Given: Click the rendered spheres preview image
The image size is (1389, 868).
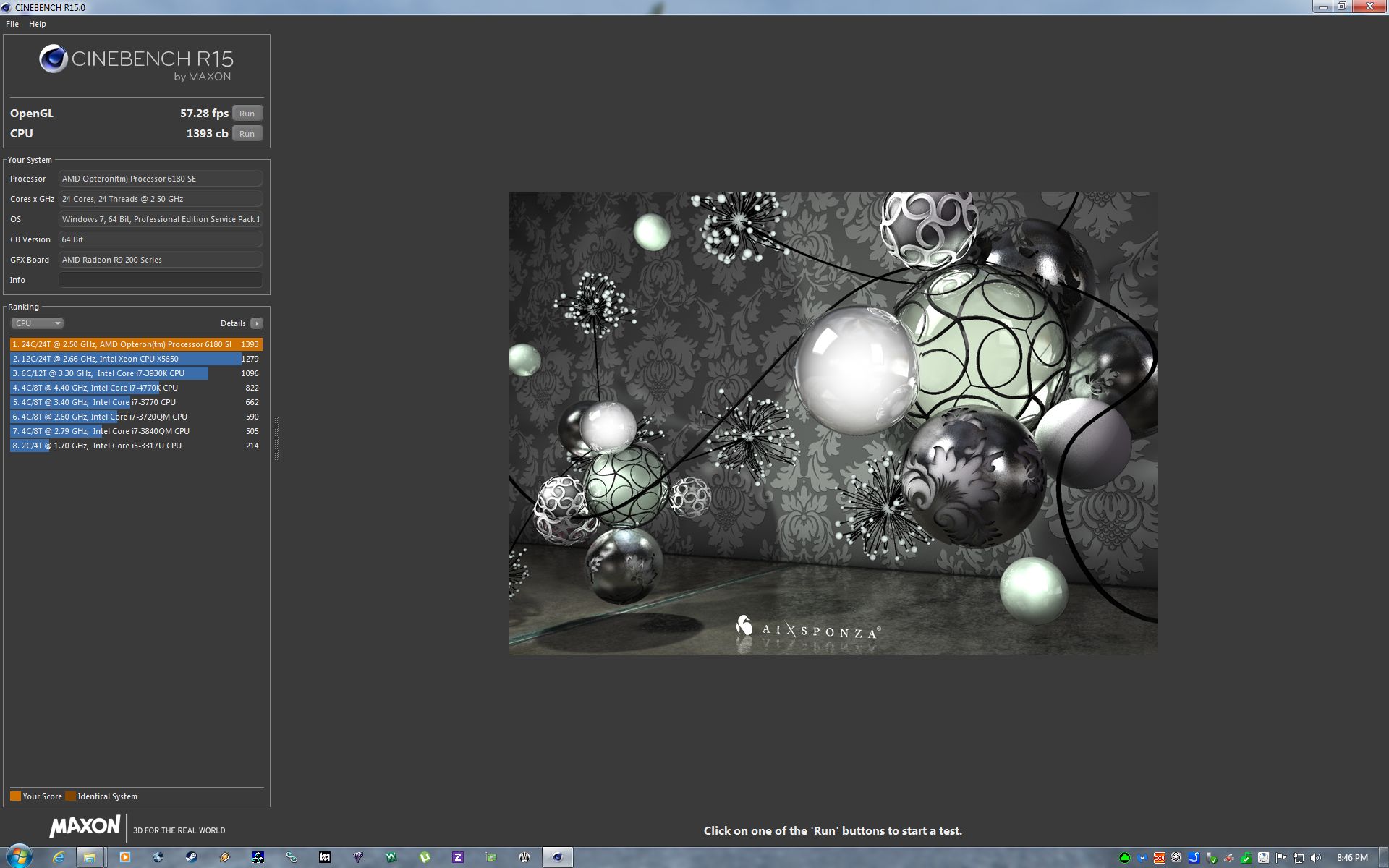Looking at the screenshot, I should click(x=833, y=423).
